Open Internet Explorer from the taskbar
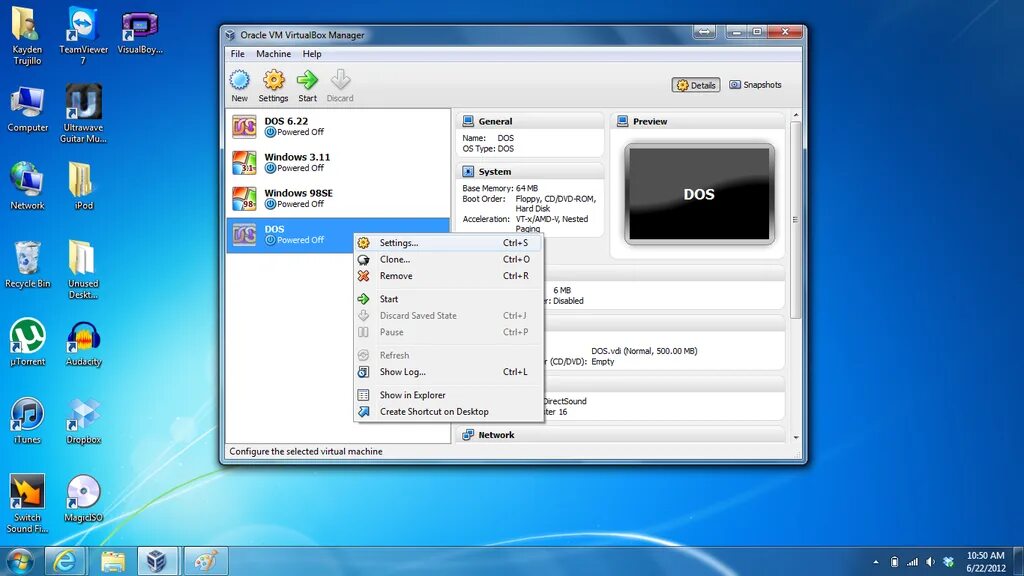The image size is (1024, 576). tap(65, 561)
